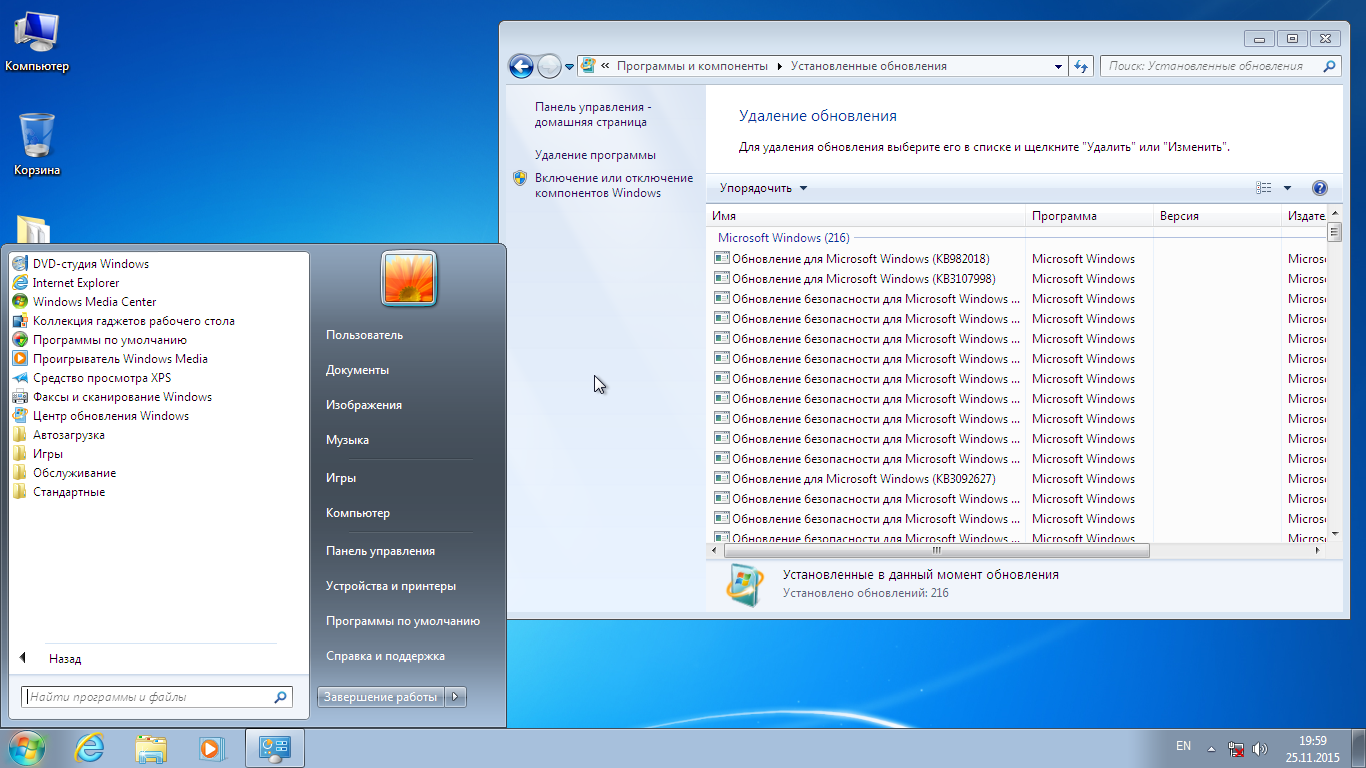Open Компьютер from Start menu right pane
This screenshot has width=1366, height=768.
pos(358,513)
